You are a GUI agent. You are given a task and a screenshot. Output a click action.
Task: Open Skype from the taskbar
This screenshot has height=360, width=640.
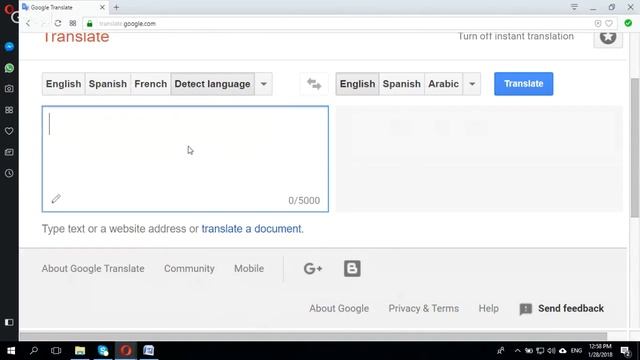[103, 351]
